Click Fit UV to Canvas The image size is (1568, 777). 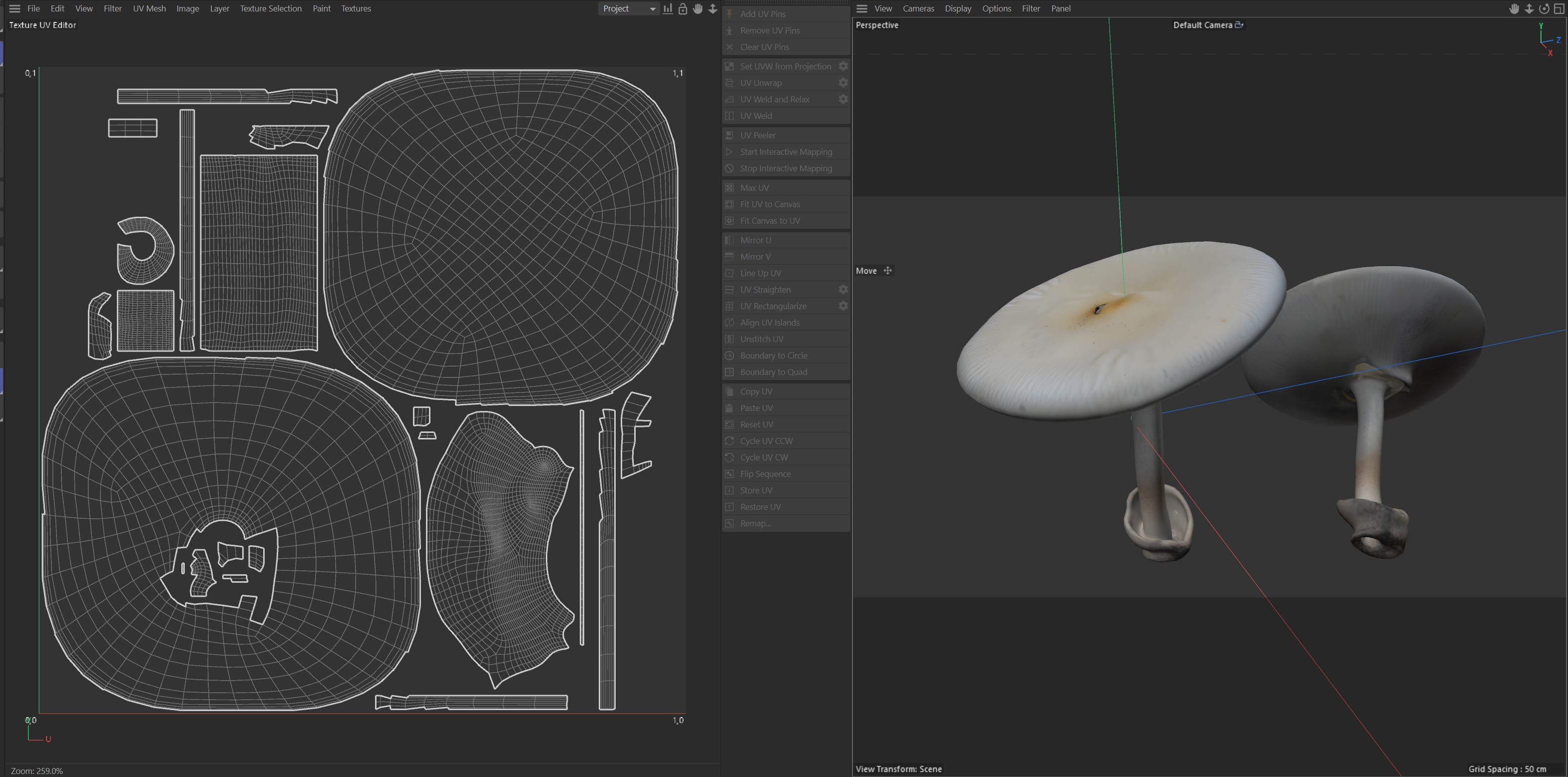pos(770,204)
